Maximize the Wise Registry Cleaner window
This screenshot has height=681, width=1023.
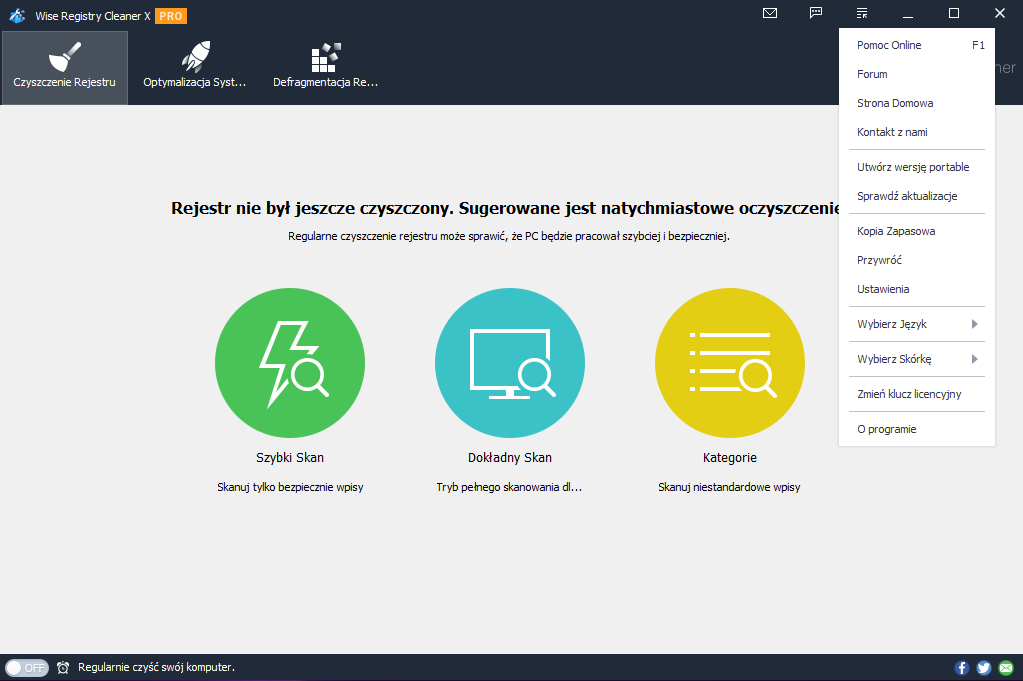954,13
